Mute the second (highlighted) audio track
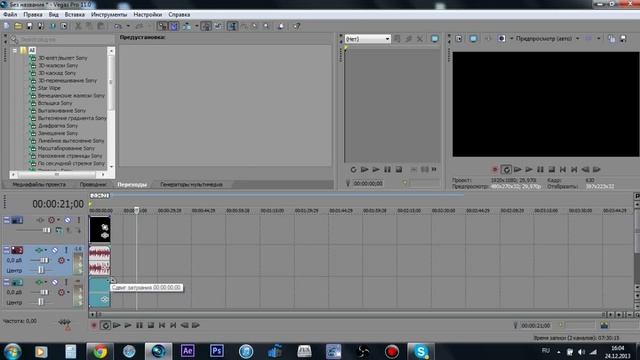 pyautogui.click(x=55, y=250)
